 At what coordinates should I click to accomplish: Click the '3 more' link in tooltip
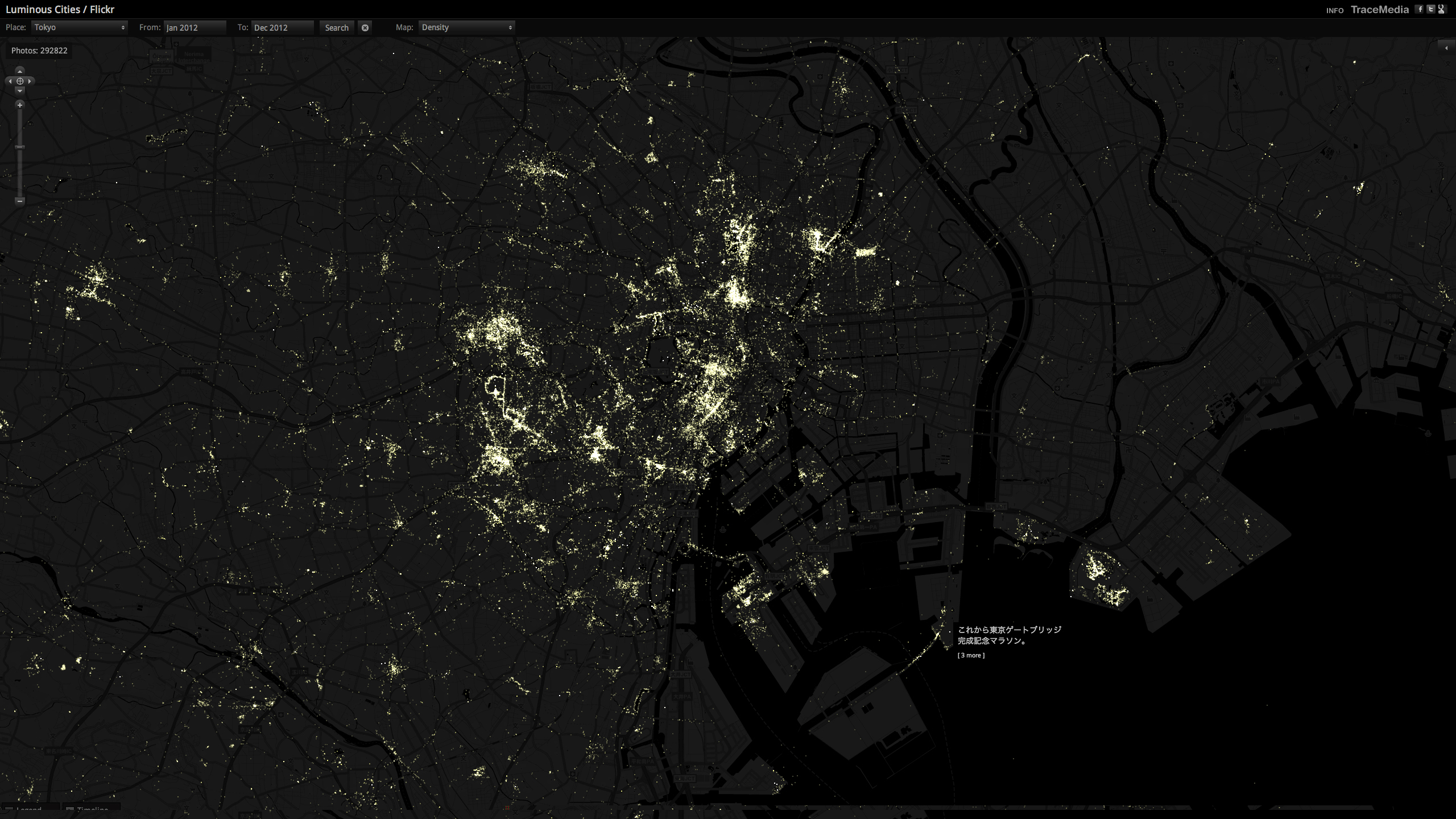point(971,655)
